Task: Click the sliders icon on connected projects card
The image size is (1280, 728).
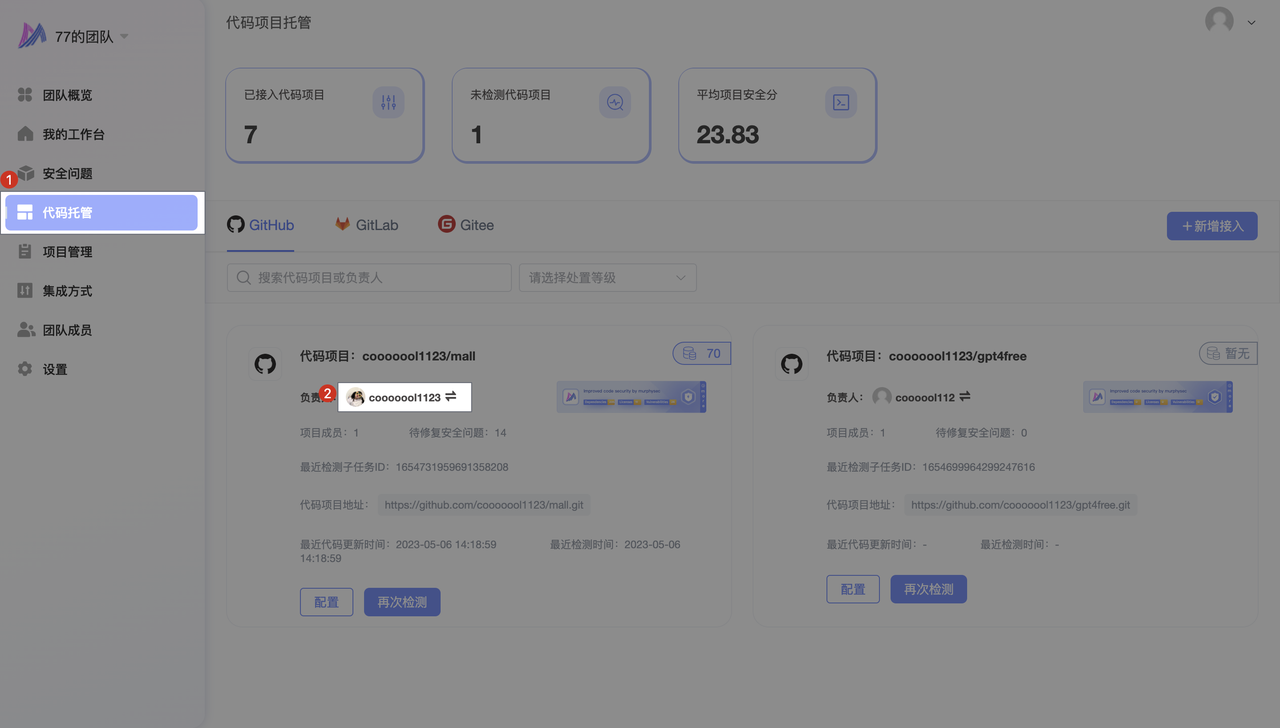Action: (388, 102)
